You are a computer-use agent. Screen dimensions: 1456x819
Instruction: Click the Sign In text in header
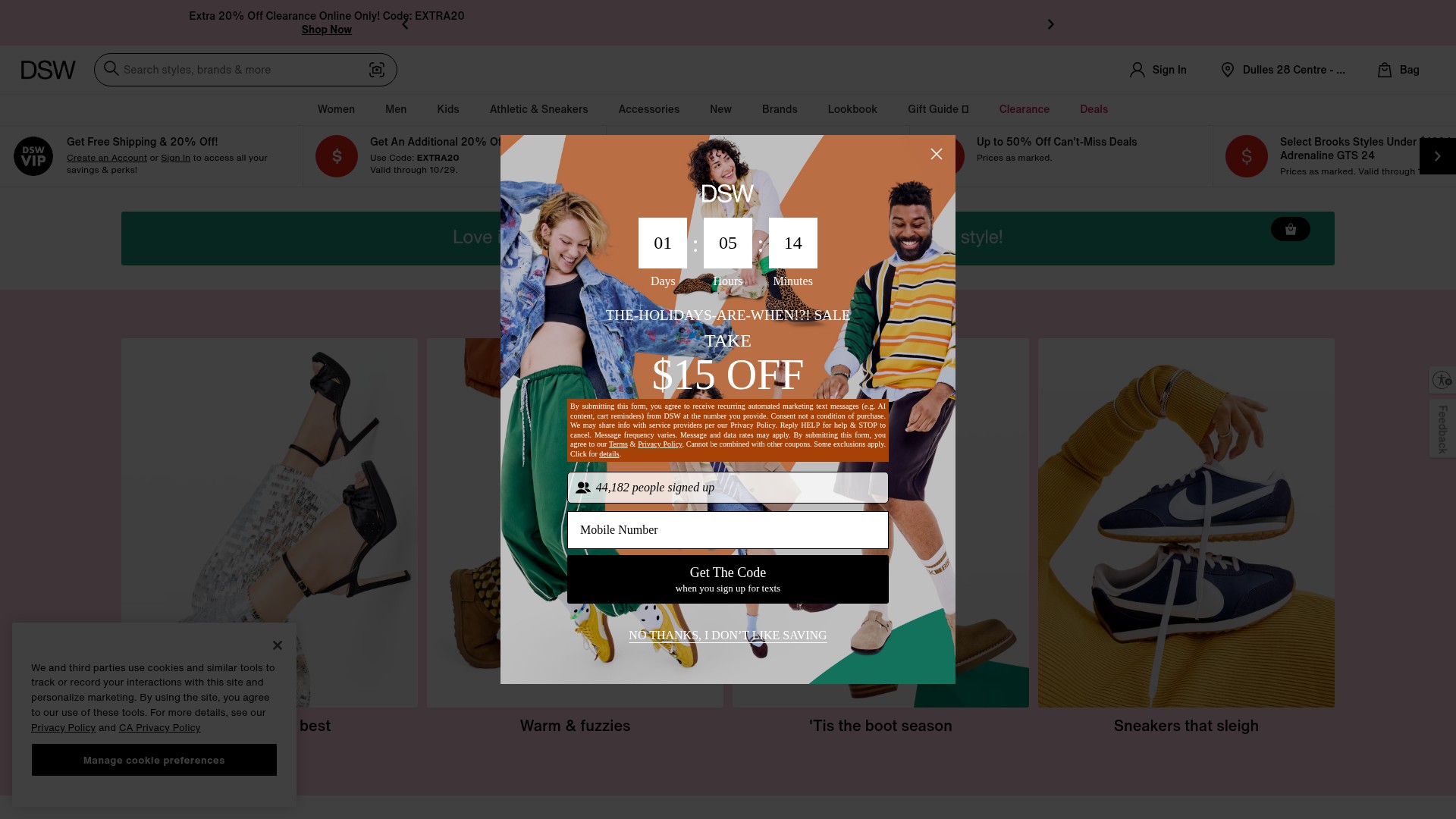(x=1169, y=70)
